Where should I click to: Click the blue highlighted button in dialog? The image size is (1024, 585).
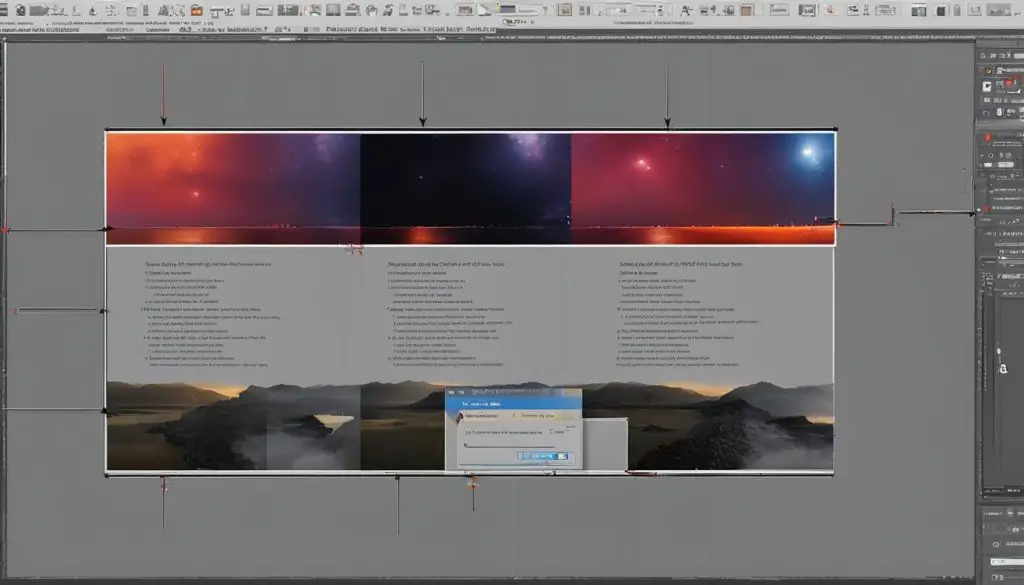(543, 456)
